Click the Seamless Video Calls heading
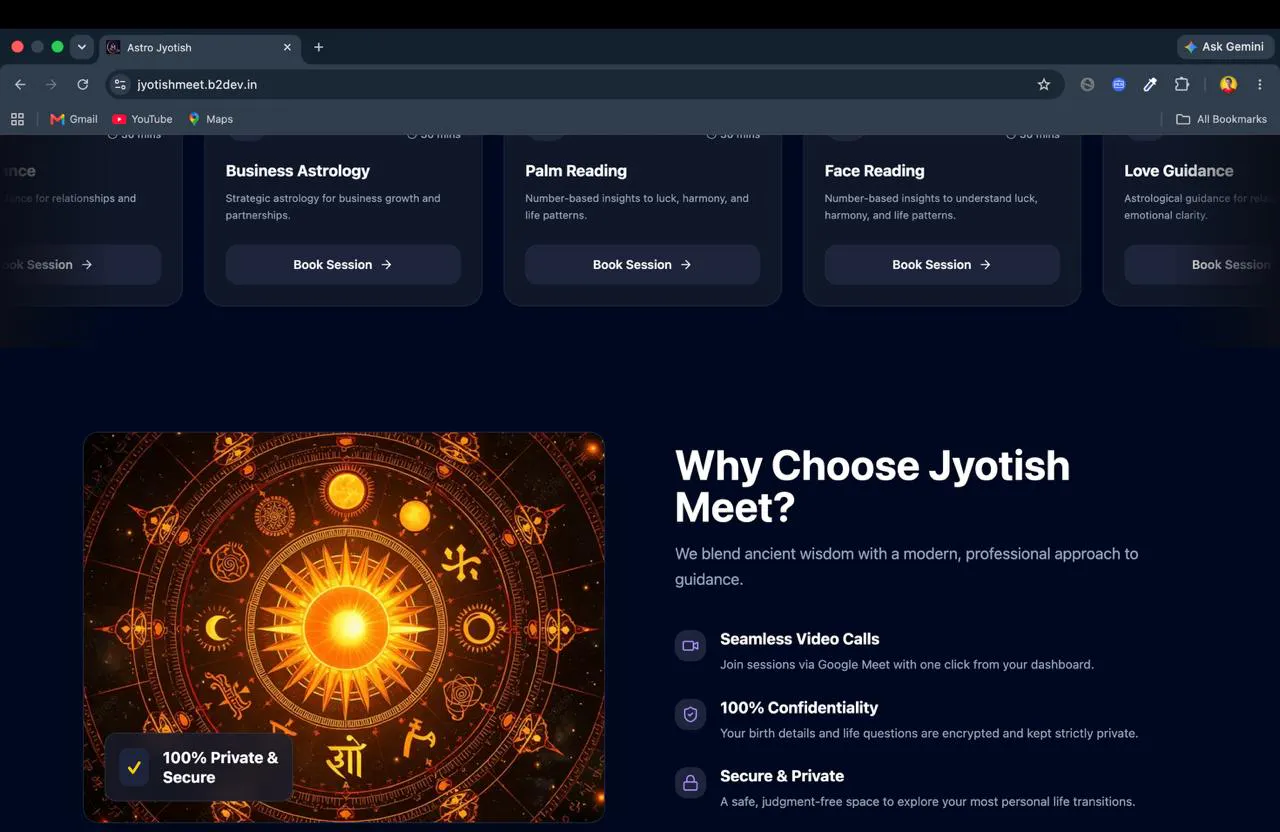Viewport: 1280px width, 832px height. tap(799, 639)
